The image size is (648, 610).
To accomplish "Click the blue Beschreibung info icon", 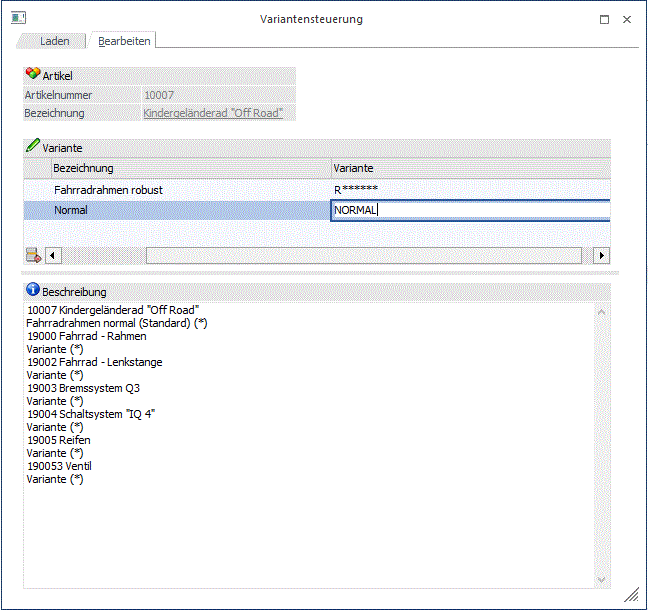I will [x=32, y=291].
